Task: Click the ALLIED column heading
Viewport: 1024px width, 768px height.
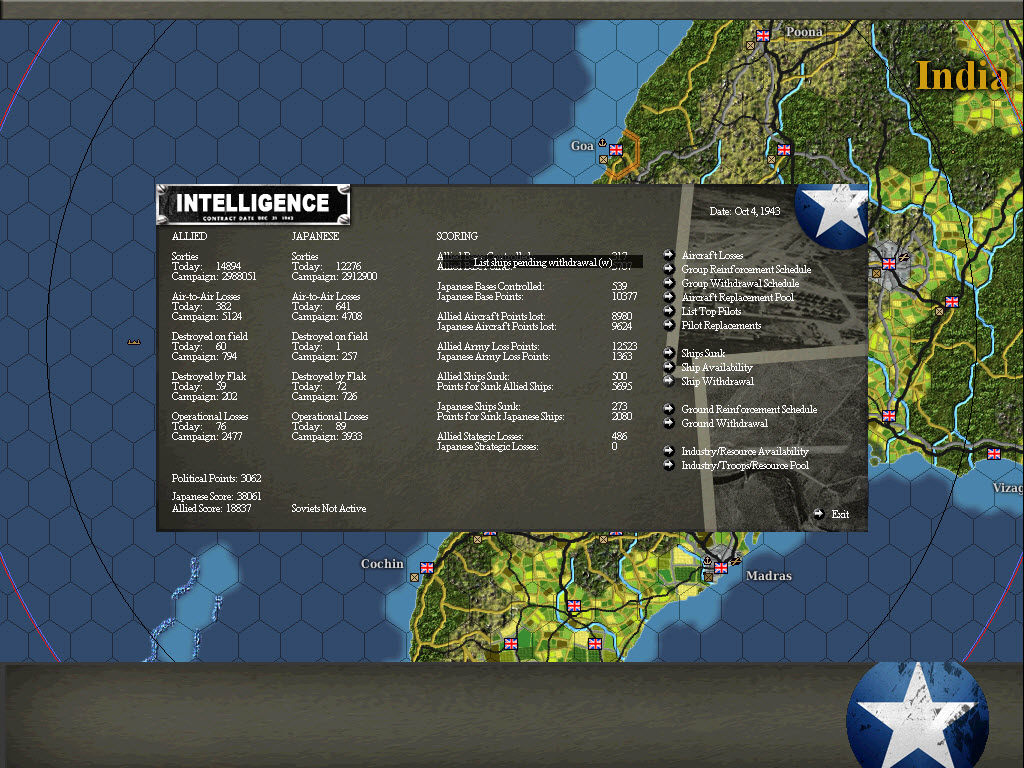Action: (x=189, y=236)
